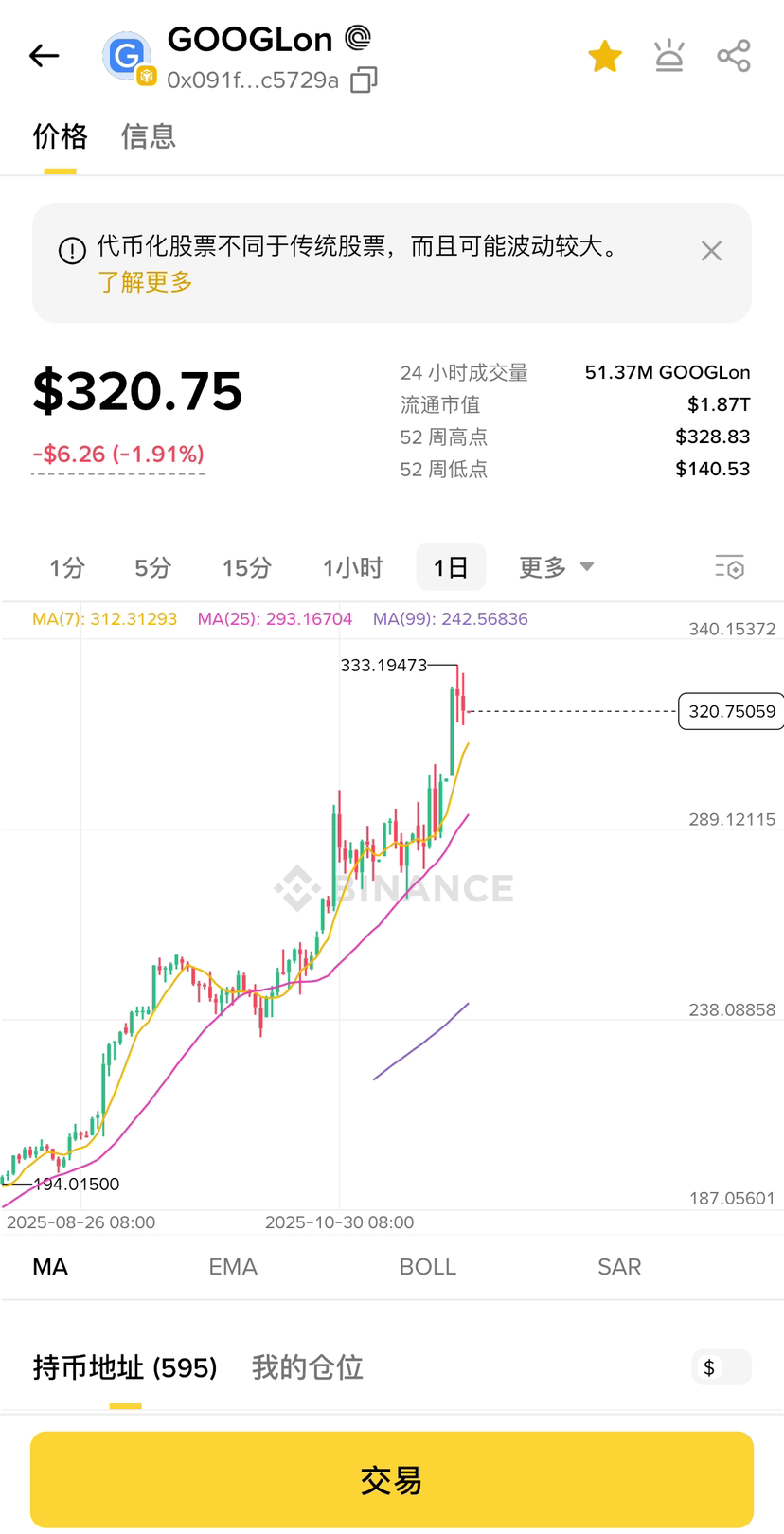
Task: Select the 价格 tab
Action: [60, 136]
